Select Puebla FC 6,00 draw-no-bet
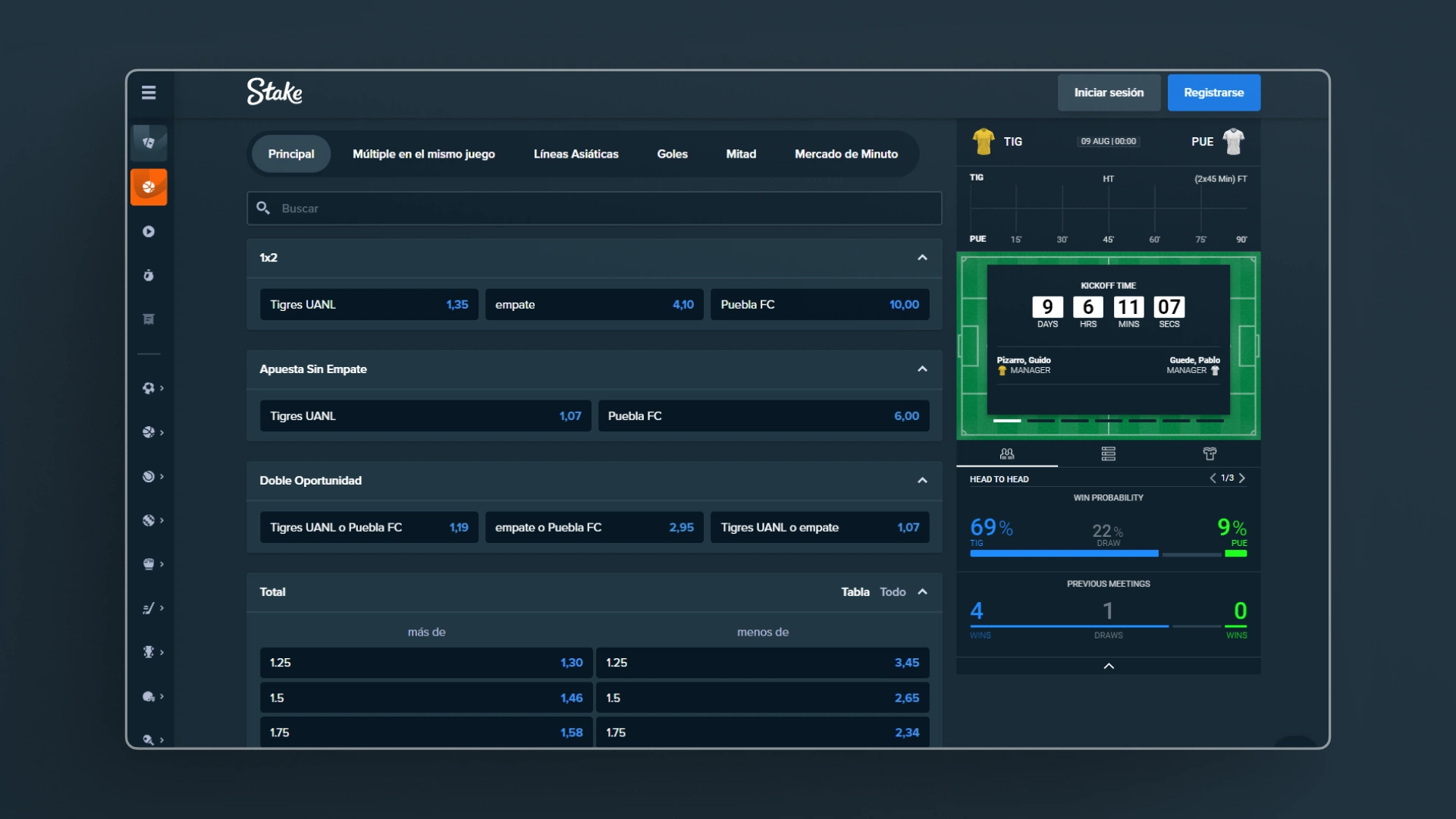The image size is (1456, 819). [764, 416]
